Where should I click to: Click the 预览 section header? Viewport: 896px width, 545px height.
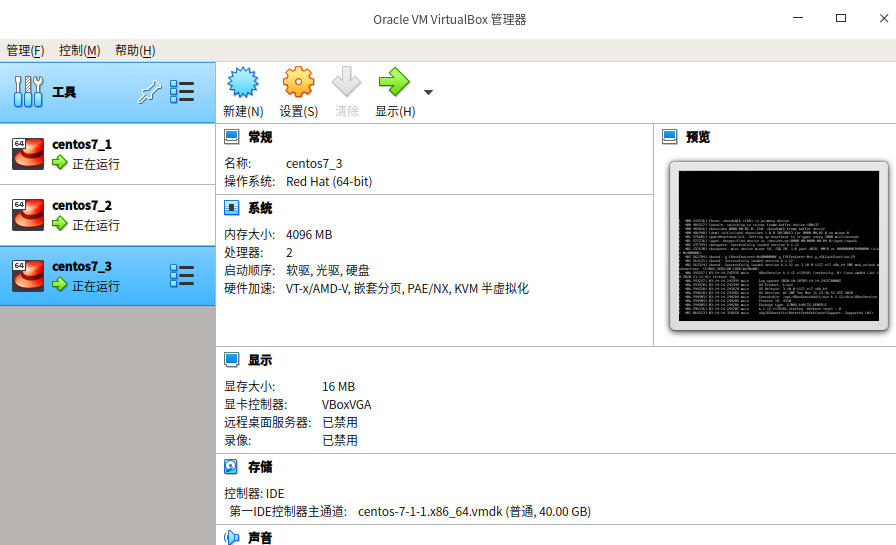pyautogui.click(x=698, y=137)
